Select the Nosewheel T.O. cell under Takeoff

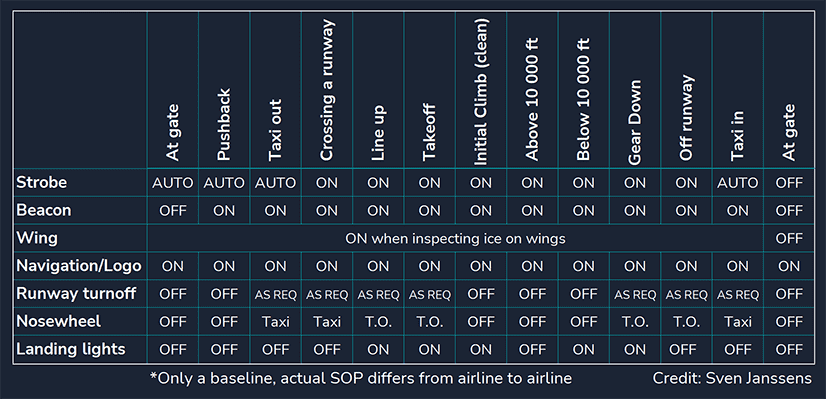tap(430, 322)
